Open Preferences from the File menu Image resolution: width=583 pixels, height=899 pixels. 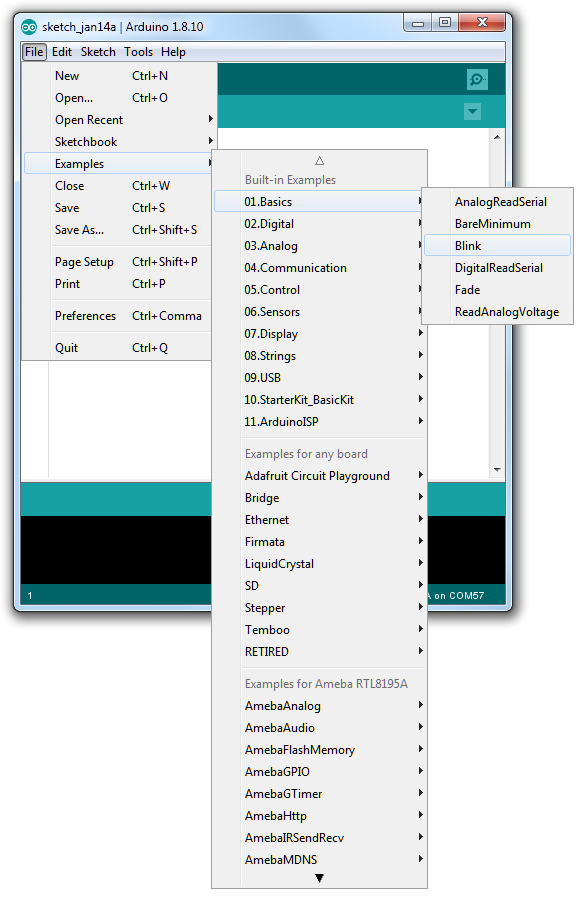click(x=119, y=316)
